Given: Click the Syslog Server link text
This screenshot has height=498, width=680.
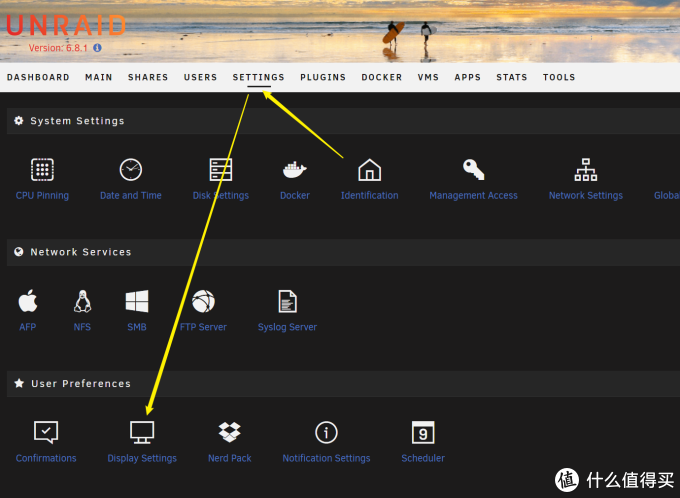Looking at the screenshot, I should 288,327.
